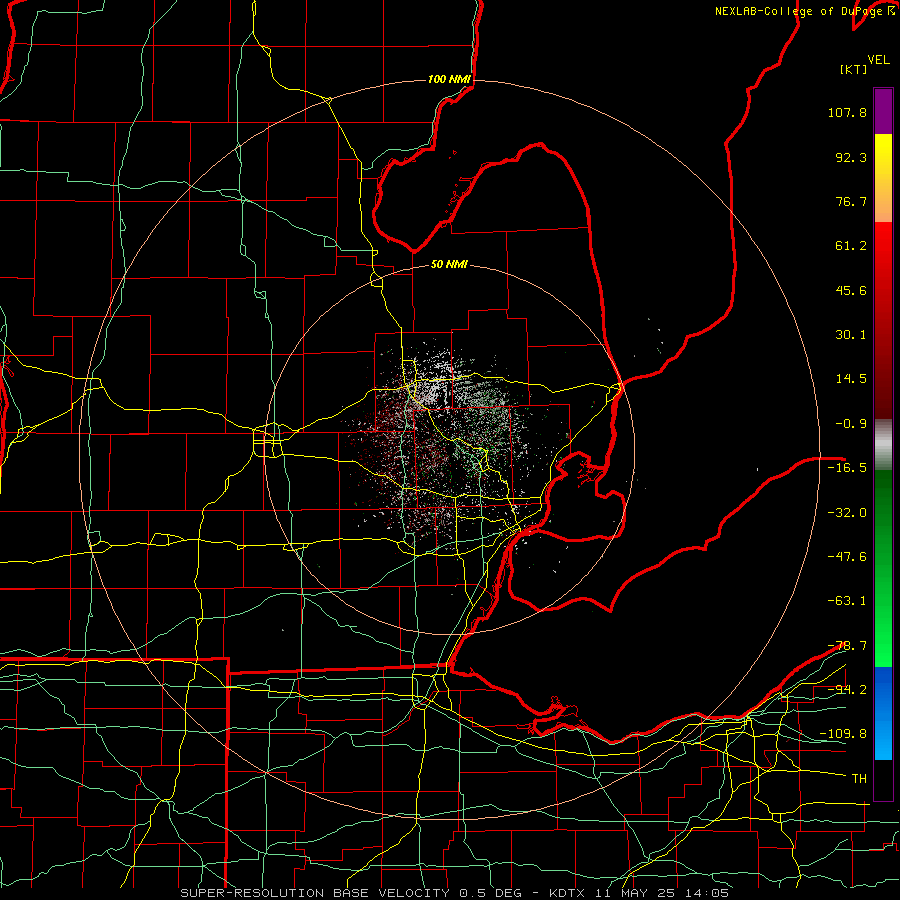Click the 107.8 value on velocity scale
900x900 pixels.
(847, 112)
